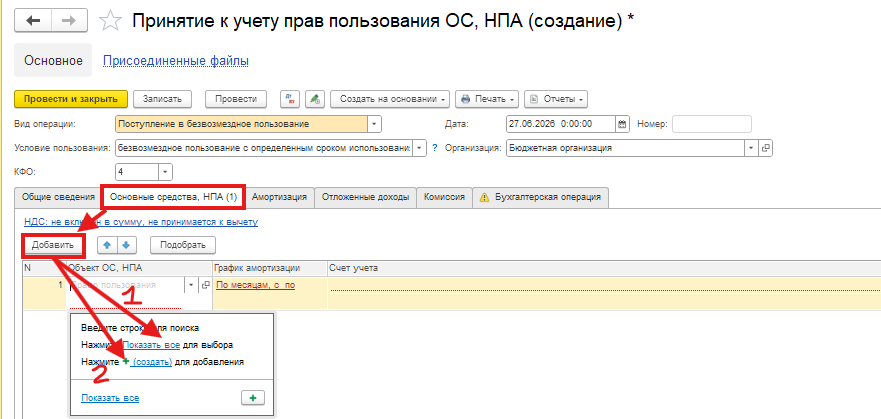This screenshot has width=881, height=419.
Task: Open Создать на основании menu
Action: 390,99
